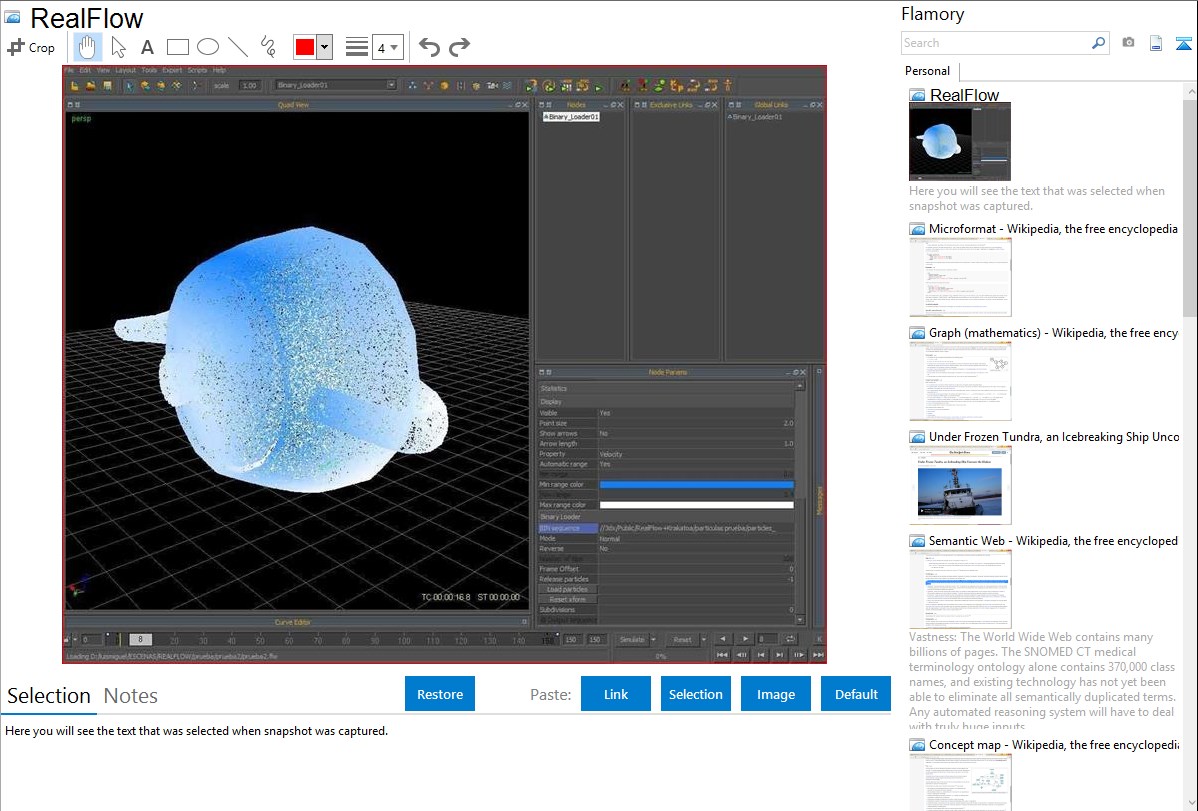The height and width of the screenshot is (811, 1198).
Task: Click the Graph (mathematics) snapshot title
Action: 1054,333
